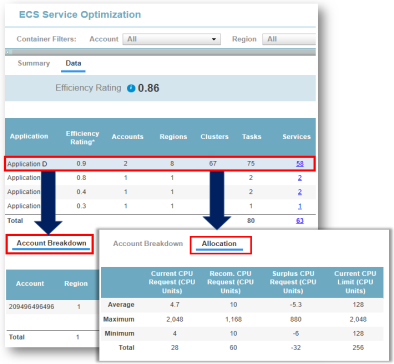
Task: Click the 75 tasks cell for Application D
Action: coord(251,164)
